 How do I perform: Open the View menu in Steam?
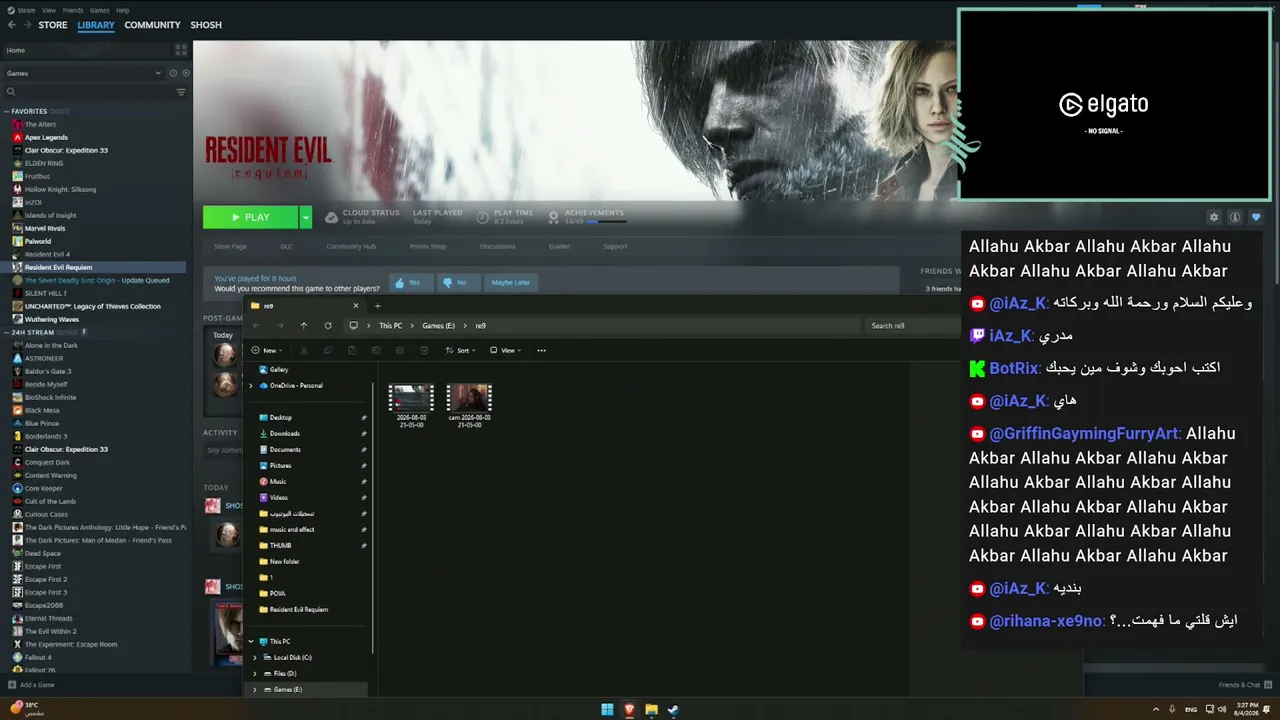(49, 10)
